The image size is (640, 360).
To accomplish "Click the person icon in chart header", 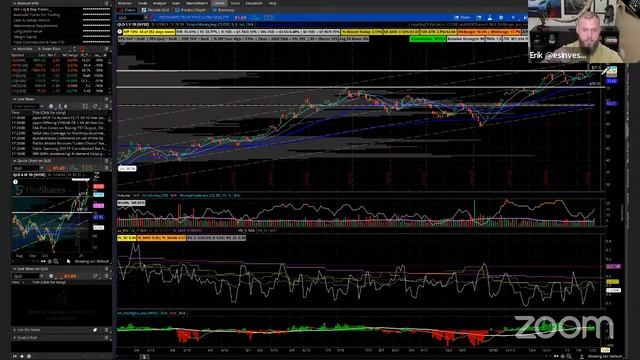I will coord(490,18).
